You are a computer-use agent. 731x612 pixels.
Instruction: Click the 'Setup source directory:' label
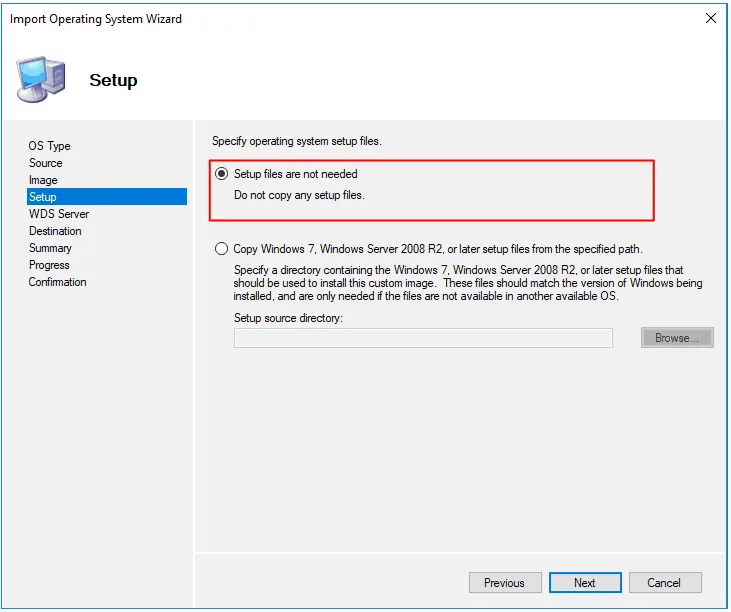(x=288, y=318)
